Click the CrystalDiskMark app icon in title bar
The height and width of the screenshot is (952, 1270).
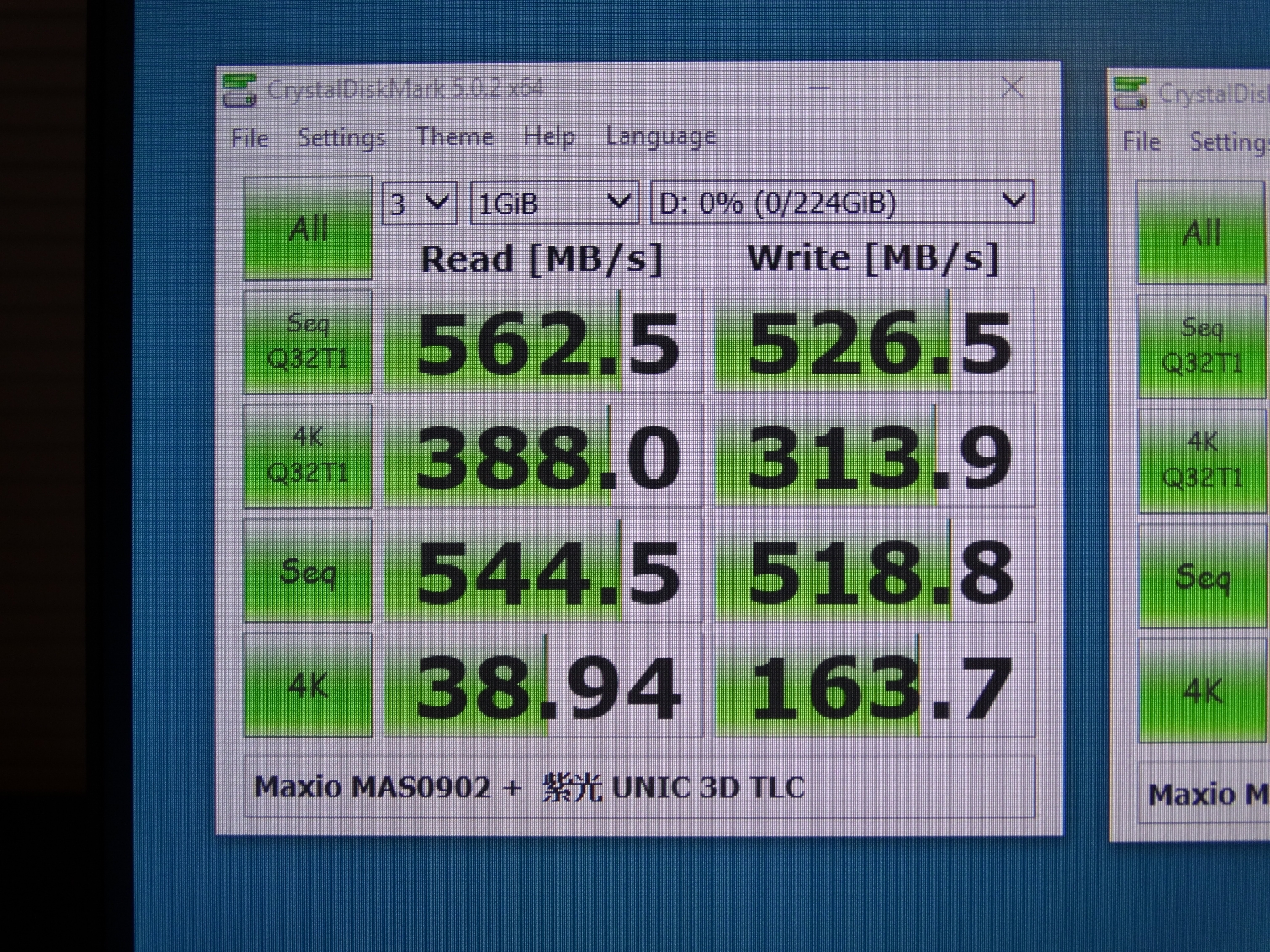coord(240,90)
